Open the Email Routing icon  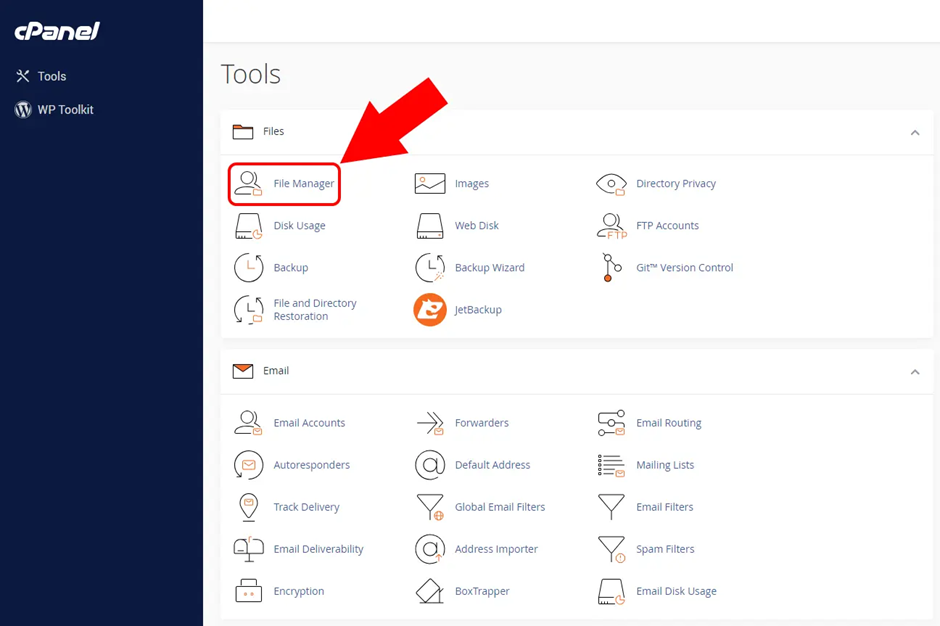click(611, 423)
